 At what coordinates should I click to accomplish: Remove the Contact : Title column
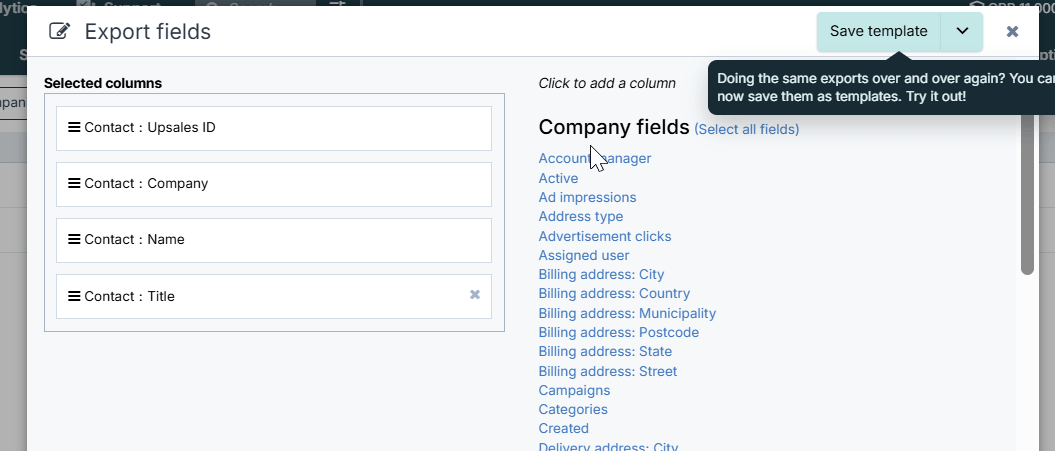[475, 295]
